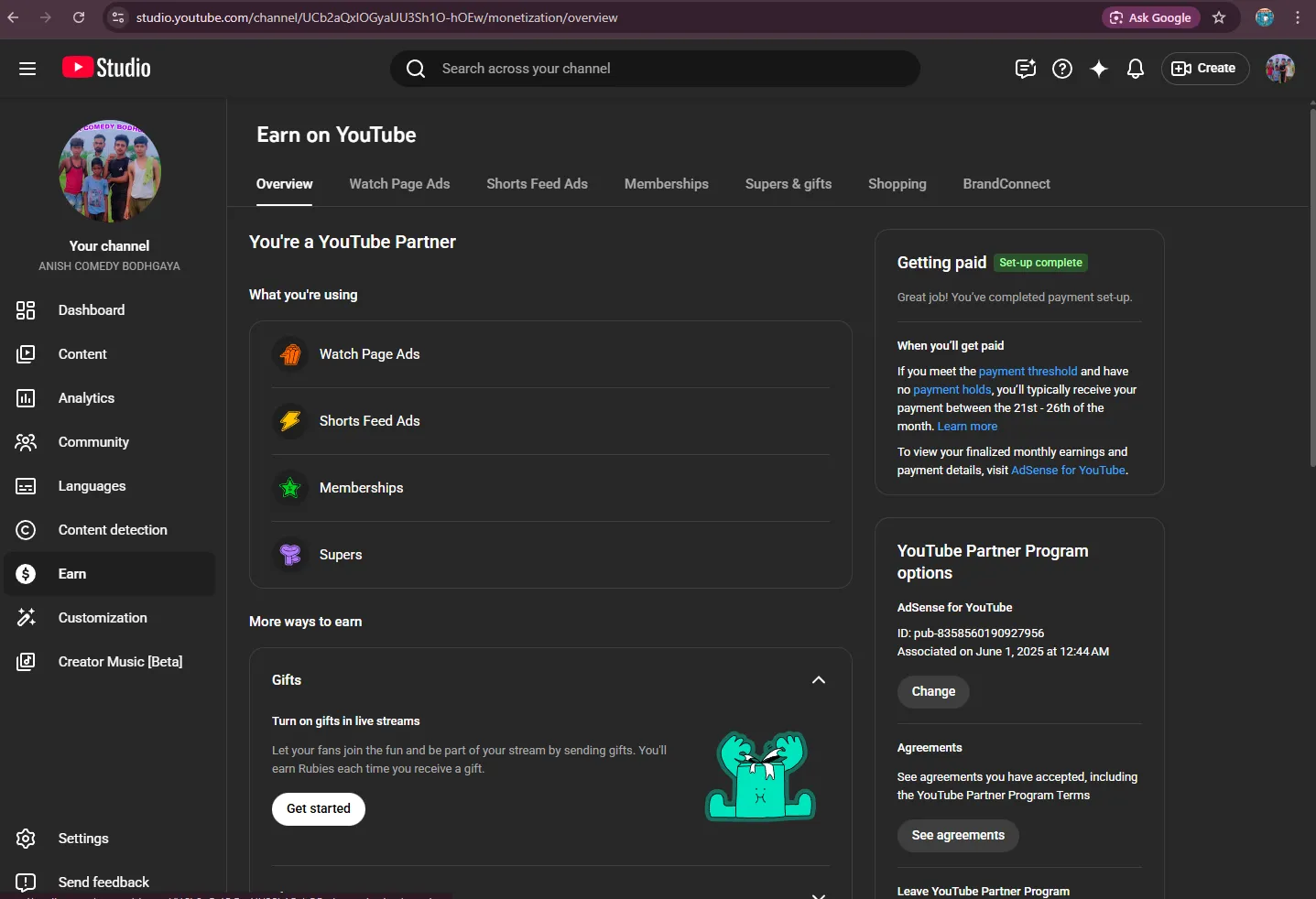Reload the page in the browser
Screen dimensions: 1316x899
tap(79, 17)
